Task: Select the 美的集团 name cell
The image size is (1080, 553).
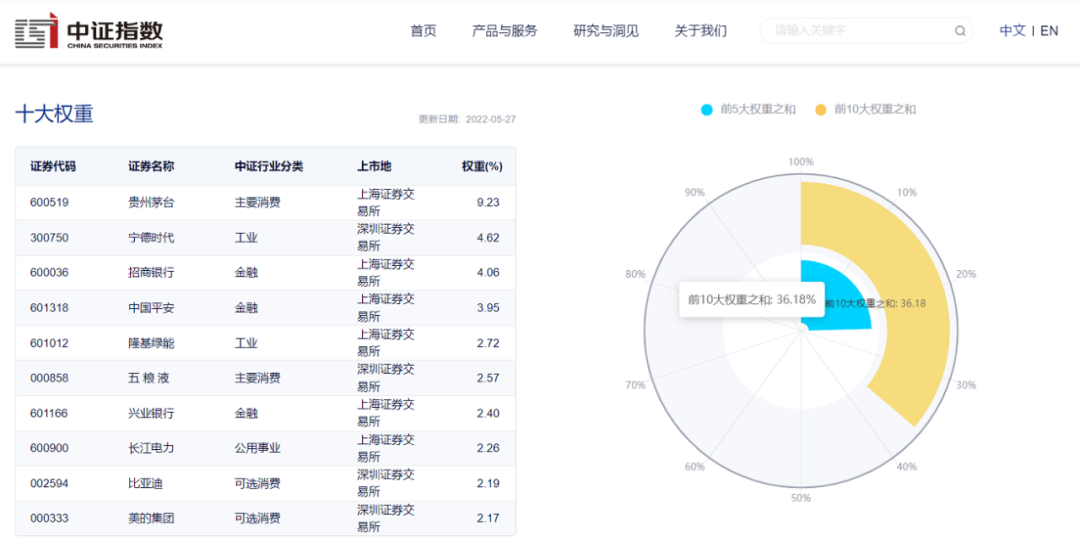Action: pyautogui.click(x=151, y=519)
